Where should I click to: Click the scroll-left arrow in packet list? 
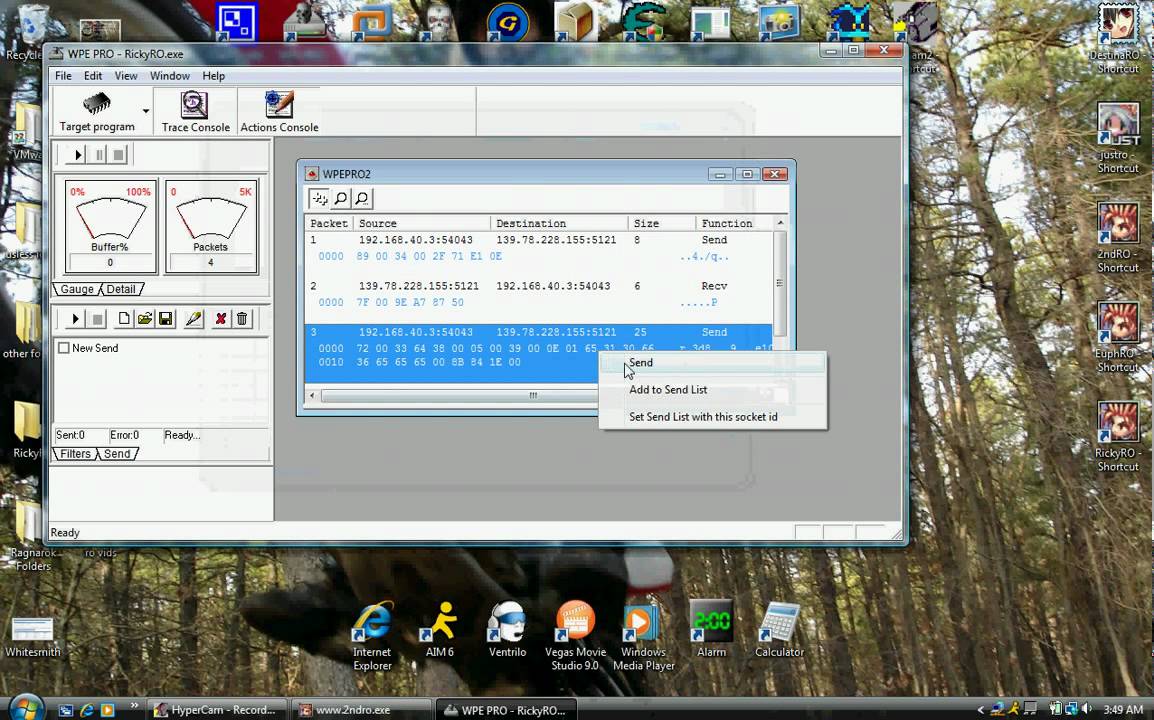pyautogui.click(x=312, y=395)
